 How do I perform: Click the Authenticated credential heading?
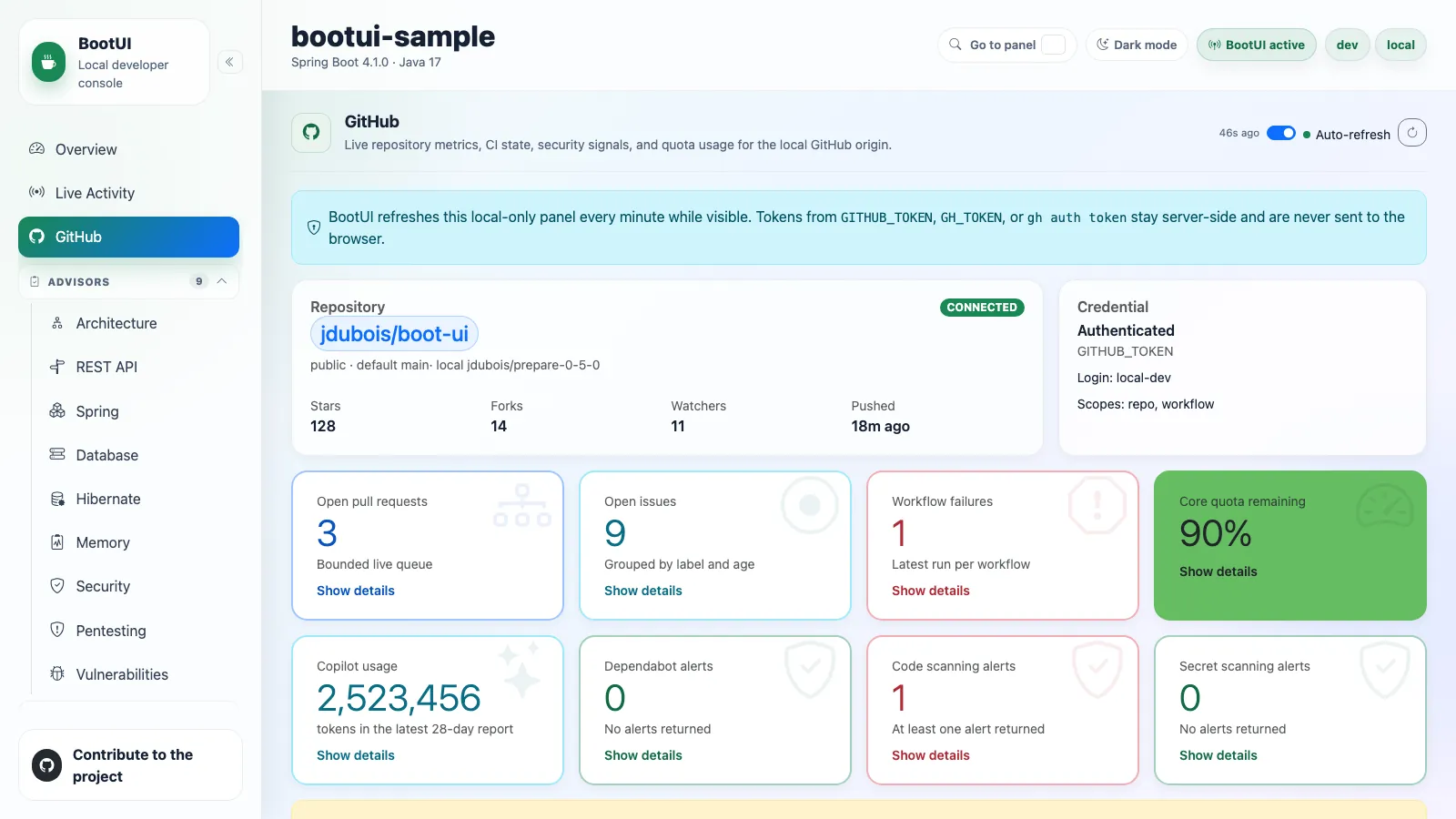pos(1126,330)
